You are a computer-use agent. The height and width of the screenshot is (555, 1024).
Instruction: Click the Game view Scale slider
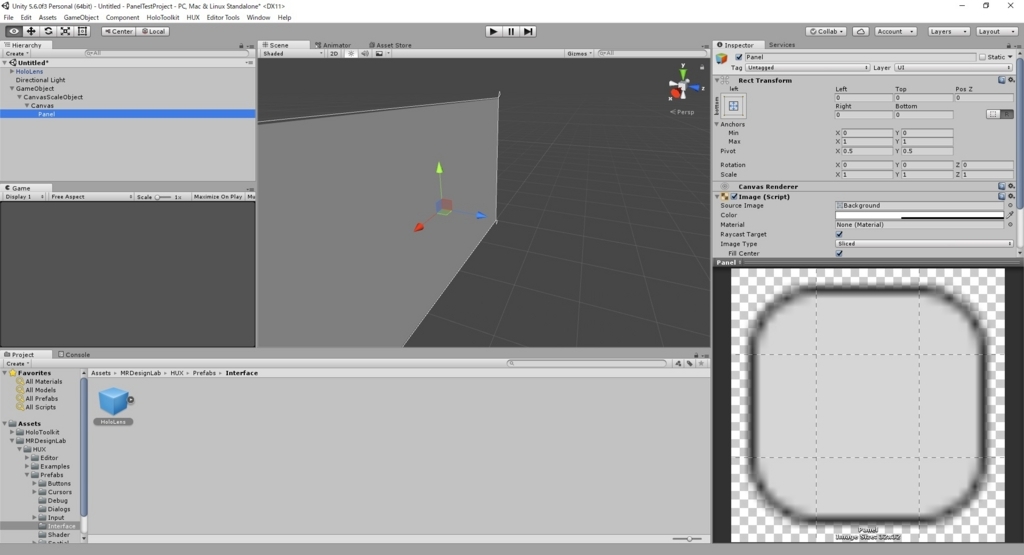tap(163, 197)
